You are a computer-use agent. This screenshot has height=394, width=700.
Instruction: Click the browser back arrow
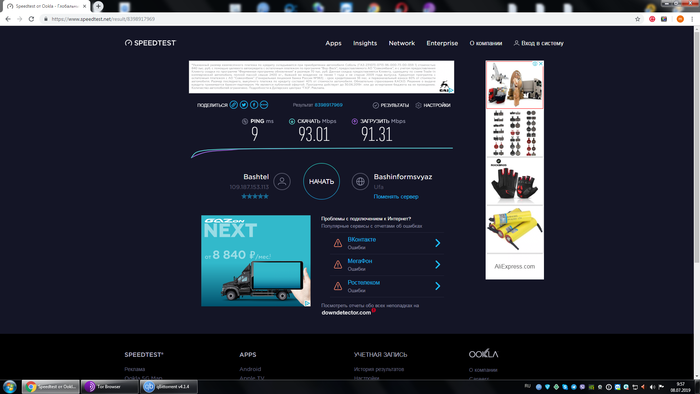[8, 19]
